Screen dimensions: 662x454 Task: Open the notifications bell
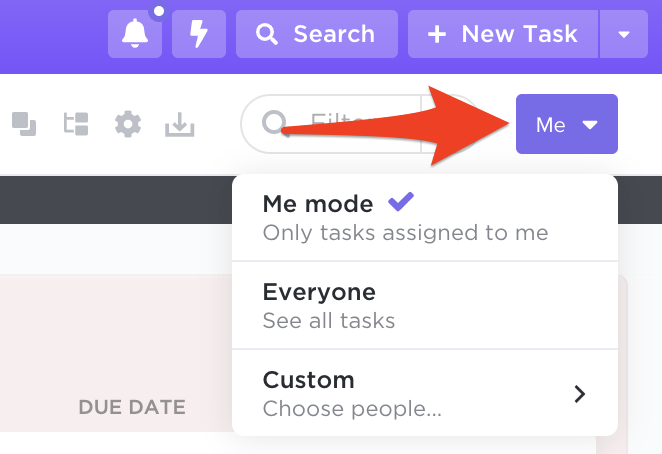(134, 35)
